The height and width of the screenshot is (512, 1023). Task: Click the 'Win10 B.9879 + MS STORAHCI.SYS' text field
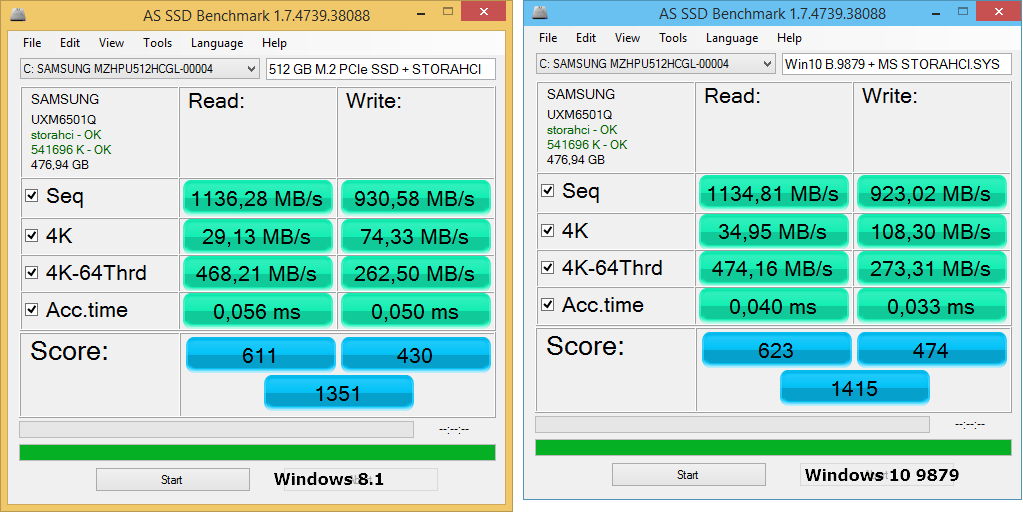pyautogui.click(x=897, y=64)
